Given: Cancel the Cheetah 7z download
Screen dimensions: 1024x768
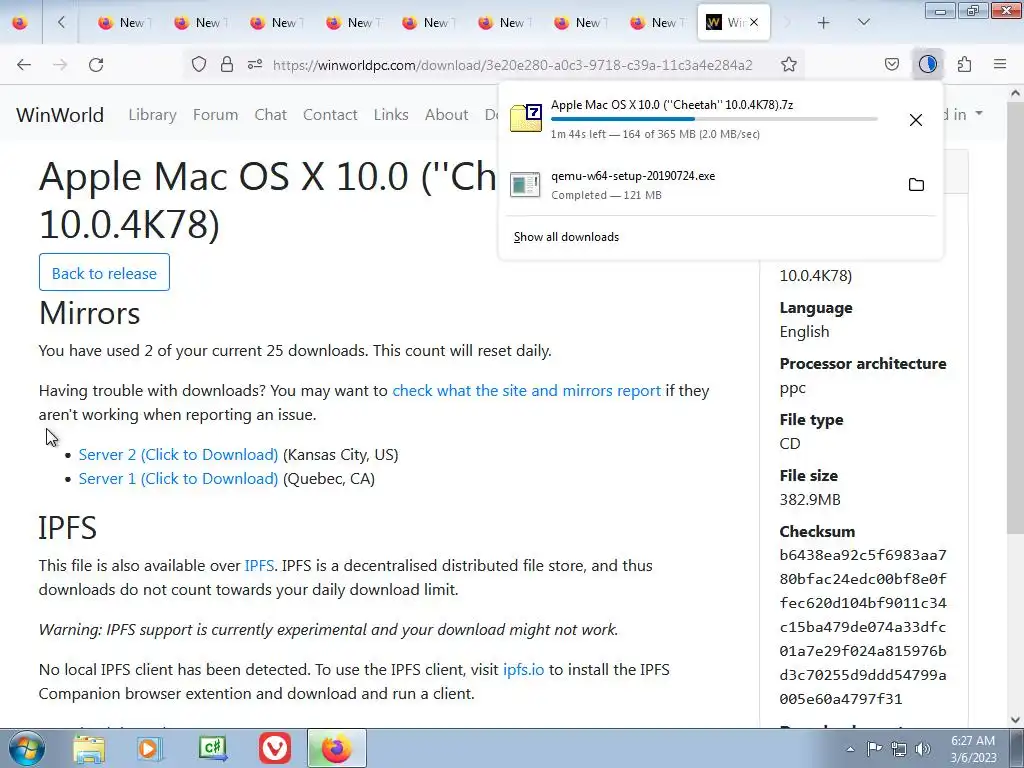Looking at the screenshot, I should 916,120.
